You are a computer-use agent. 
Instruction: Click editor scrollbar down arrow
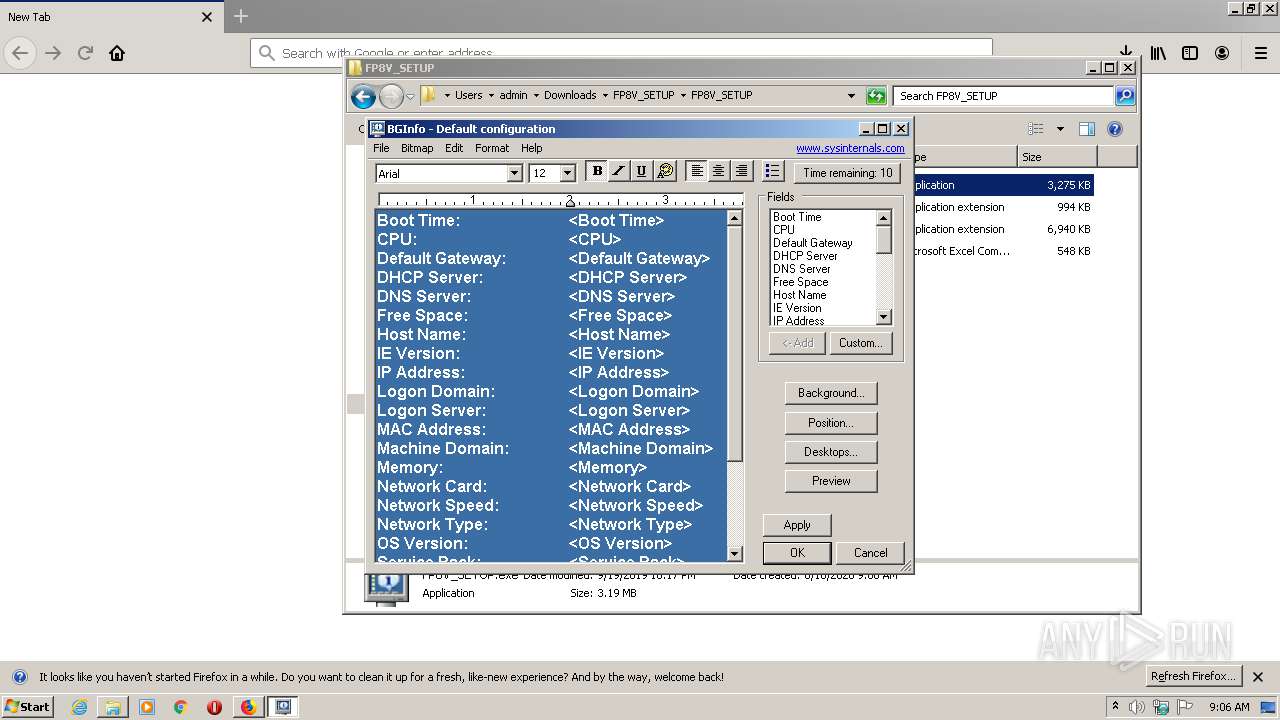coord(735,553)
